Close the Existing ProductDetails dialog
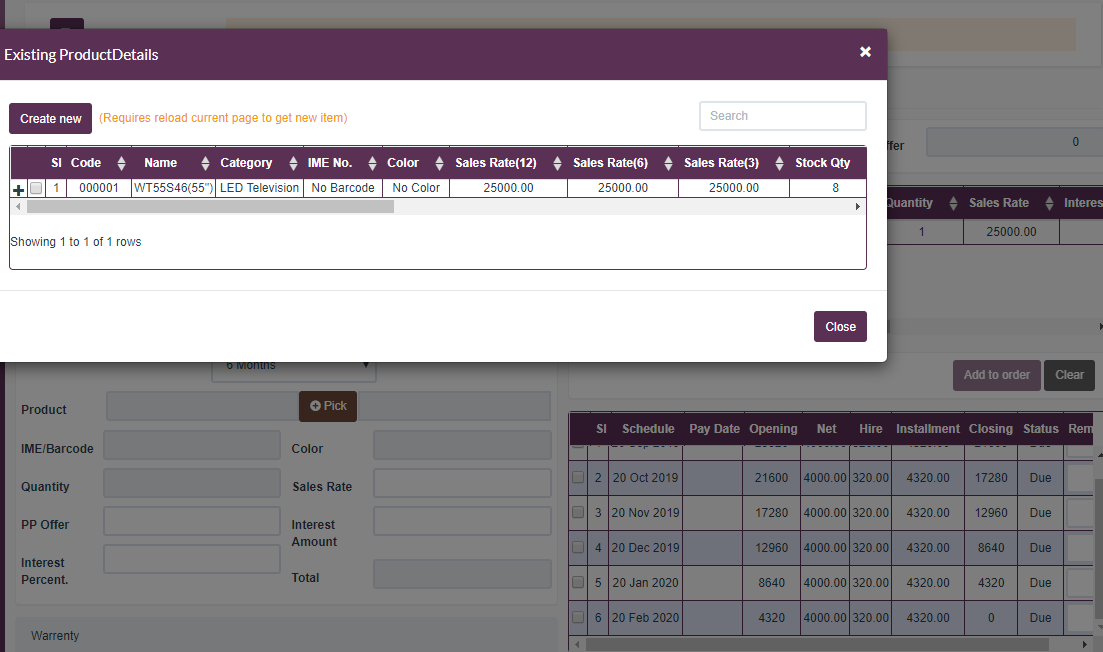Screen dimensions: 1103x652 point(865,51)
